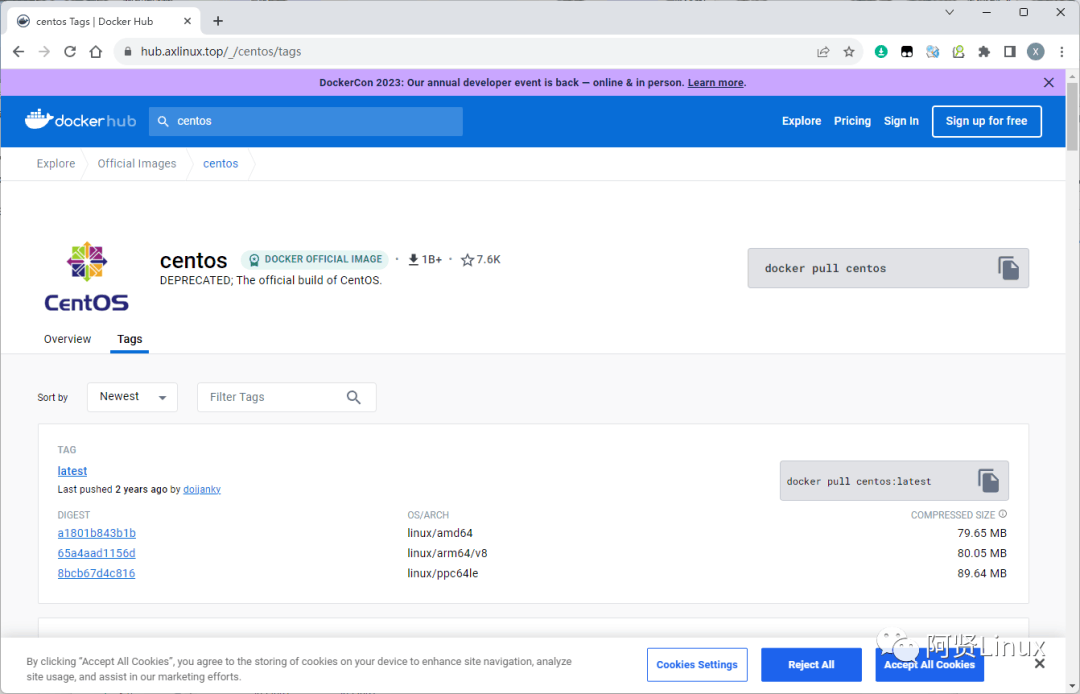
Task: Open Explore in the top navigation
Action: [801, 121]
